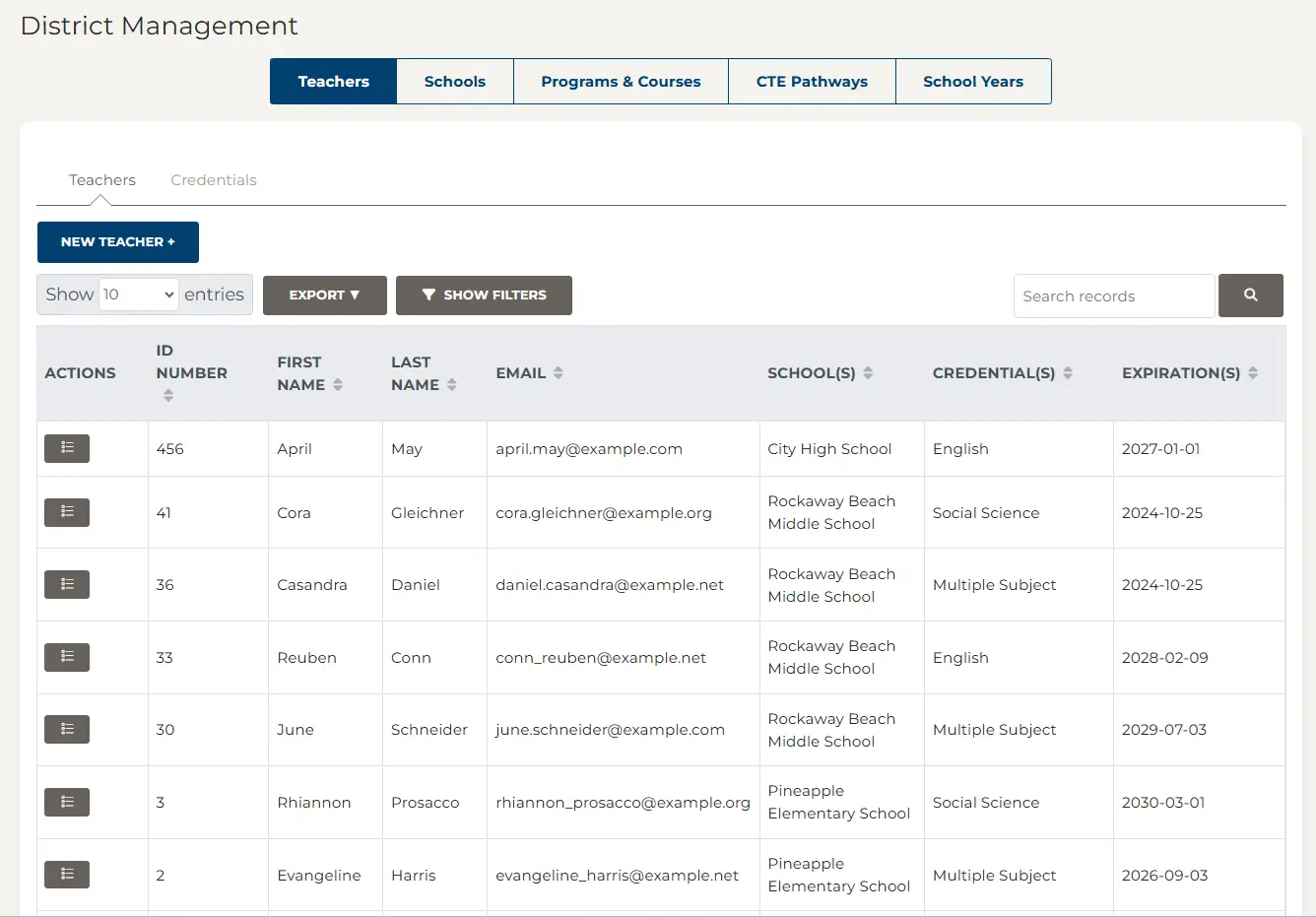1316x917 pixels.
Task: Click Social Science credential in Cora row
Action: click(986, 513)
